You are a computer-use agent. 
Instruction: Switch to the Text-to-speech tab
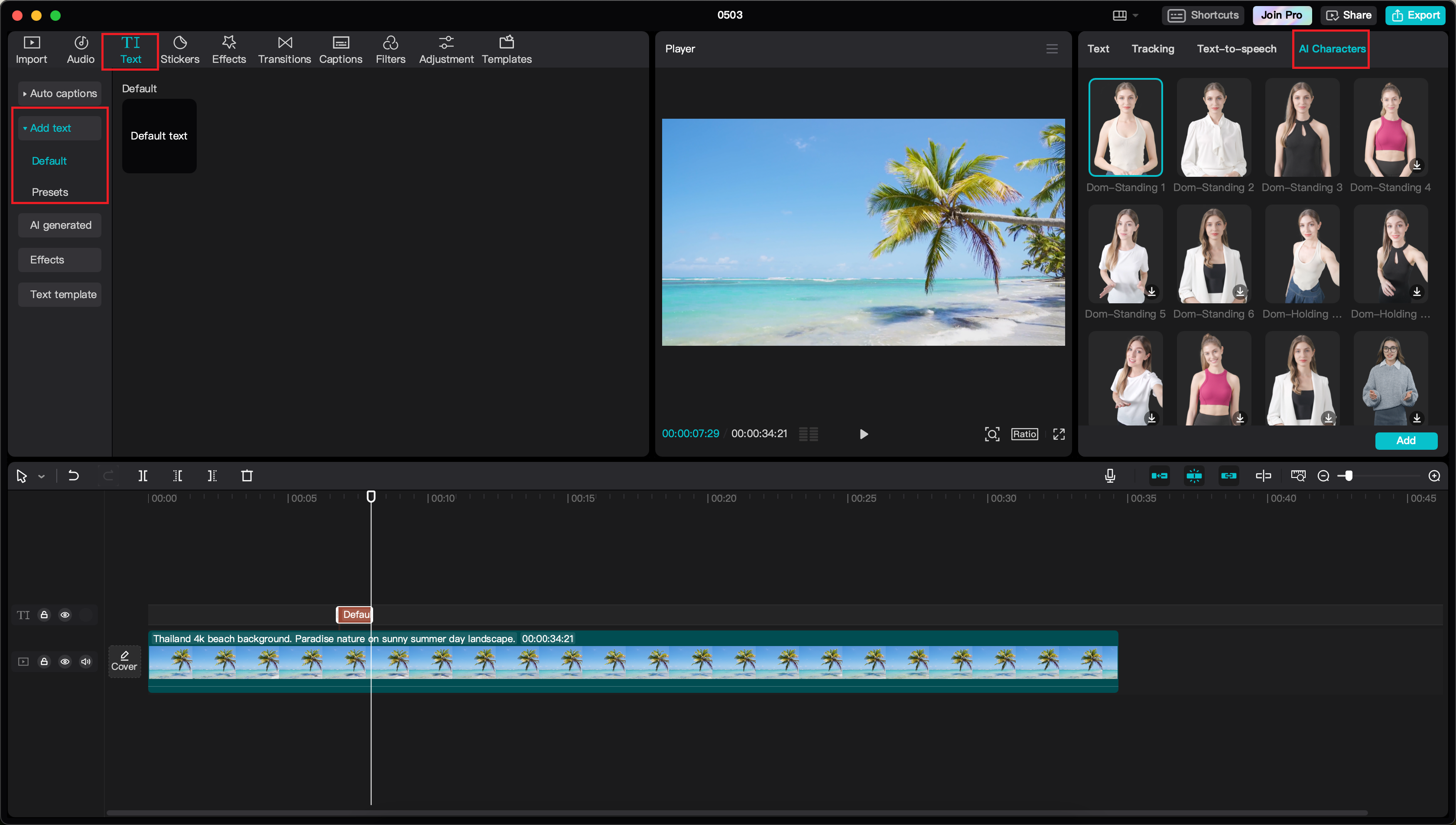(1236, 49)
